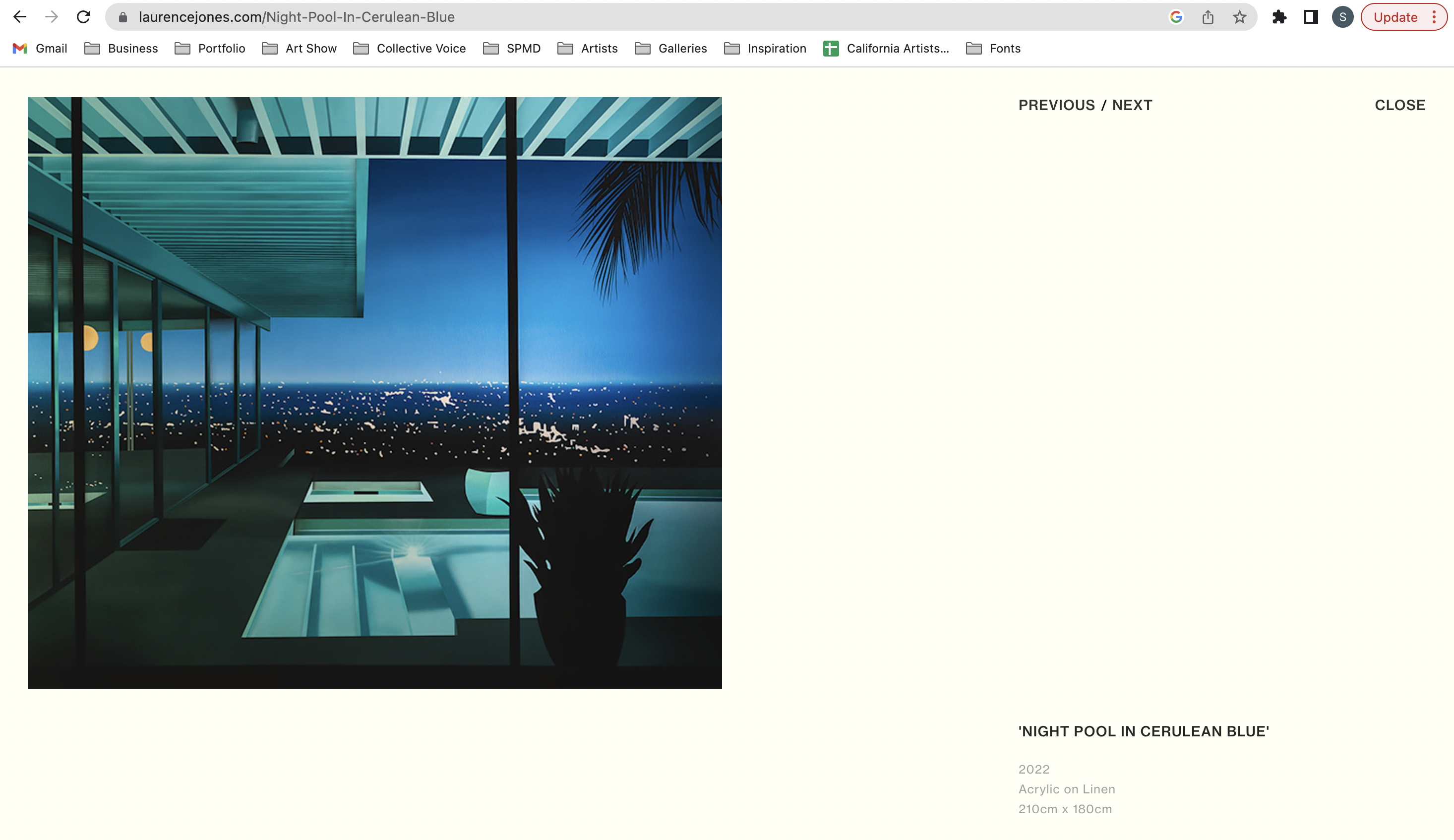Open California Artists bookmark
The height and width of the screenshot is (840, 1454).
pyautogui.click(x=886, y=49)
